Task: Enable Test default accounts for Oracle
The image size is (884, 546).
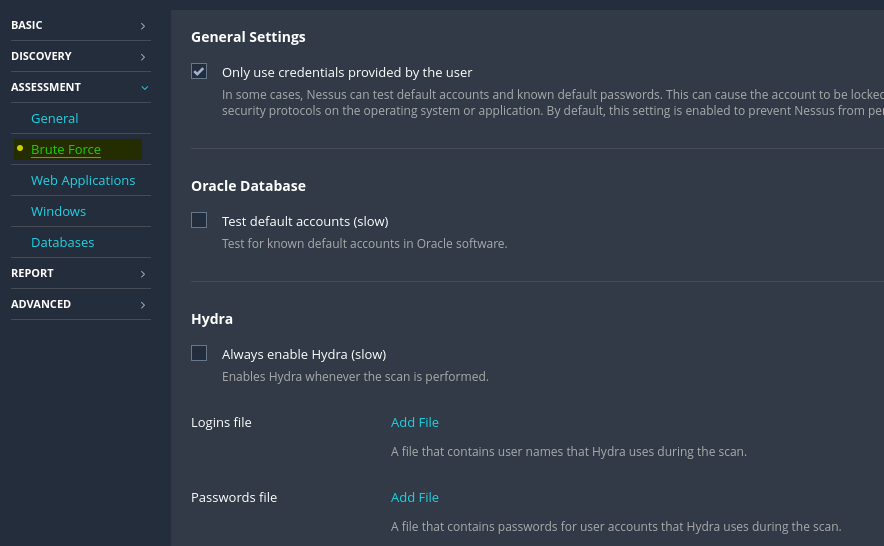Action: pos(199,220)
